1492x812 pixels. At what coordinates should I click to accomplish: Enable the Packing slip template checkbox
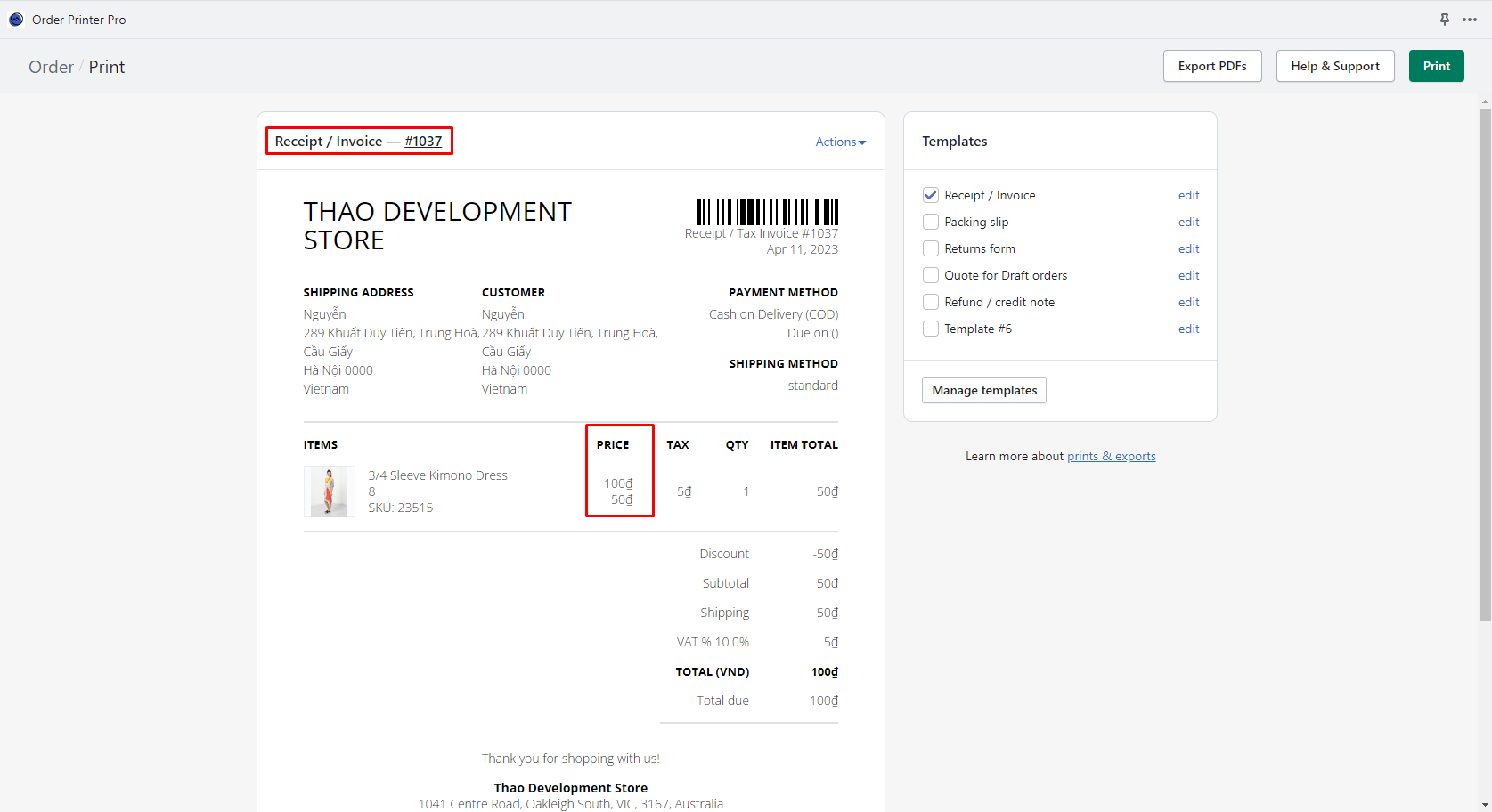click(x=931, y=222)
